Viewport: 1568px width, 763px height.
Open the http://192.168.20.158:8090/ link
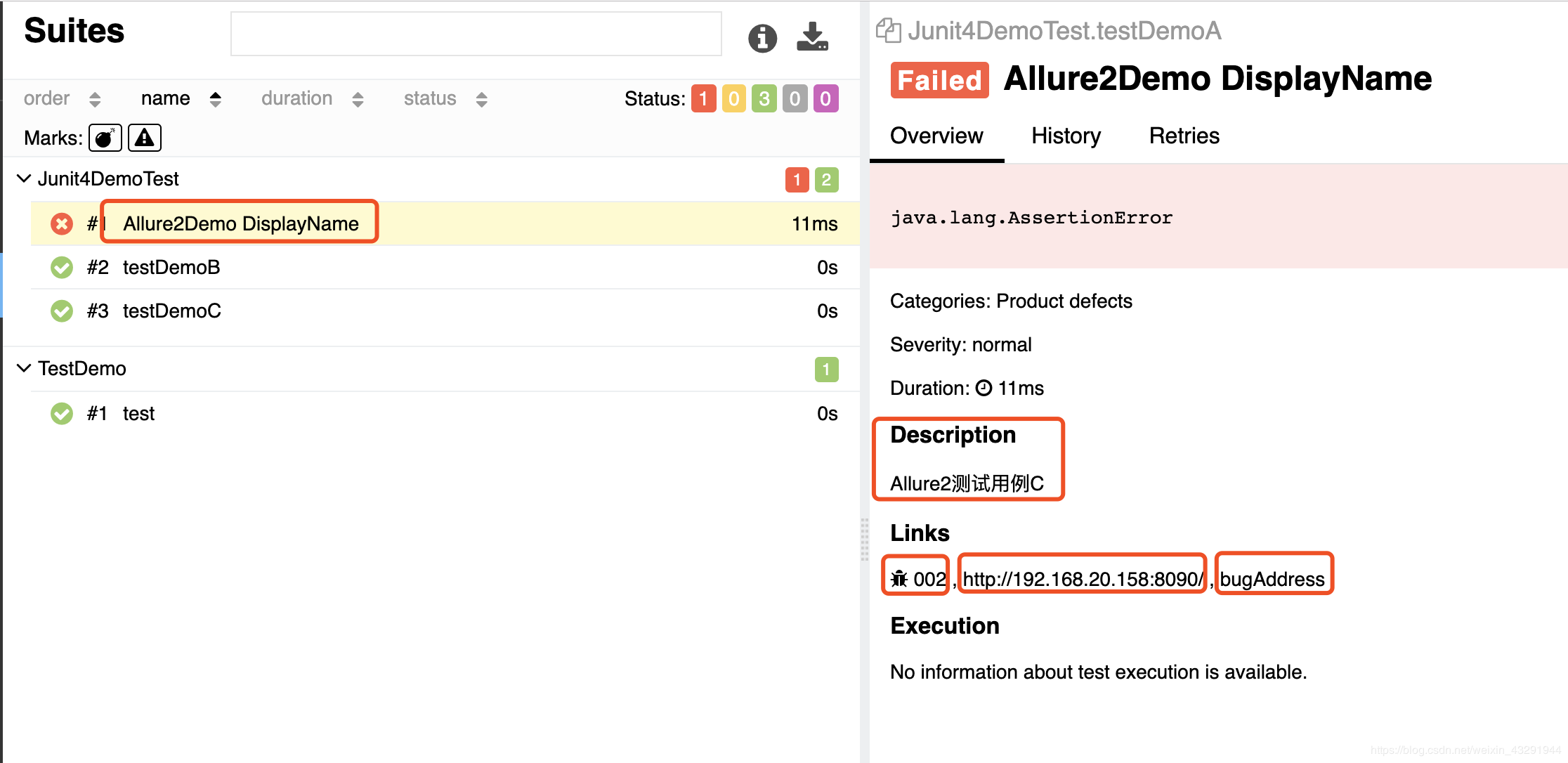[x=1083, y=579]
